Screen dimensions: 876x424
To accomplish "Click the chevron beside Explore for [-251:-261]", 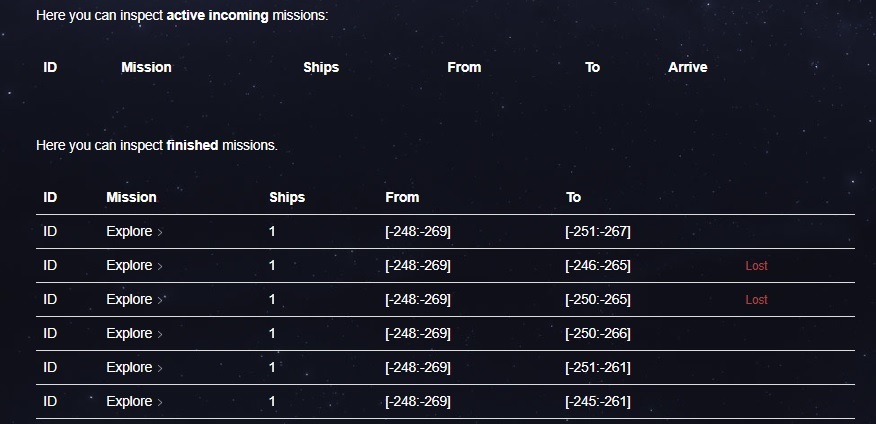I will pyautogui.click(x=160, y=368).
